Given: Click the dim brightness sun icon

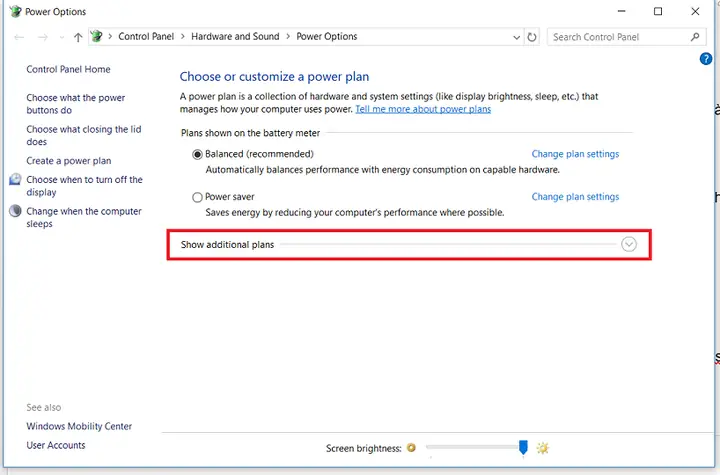Looking at the screenshot, I should click(411, 447).
